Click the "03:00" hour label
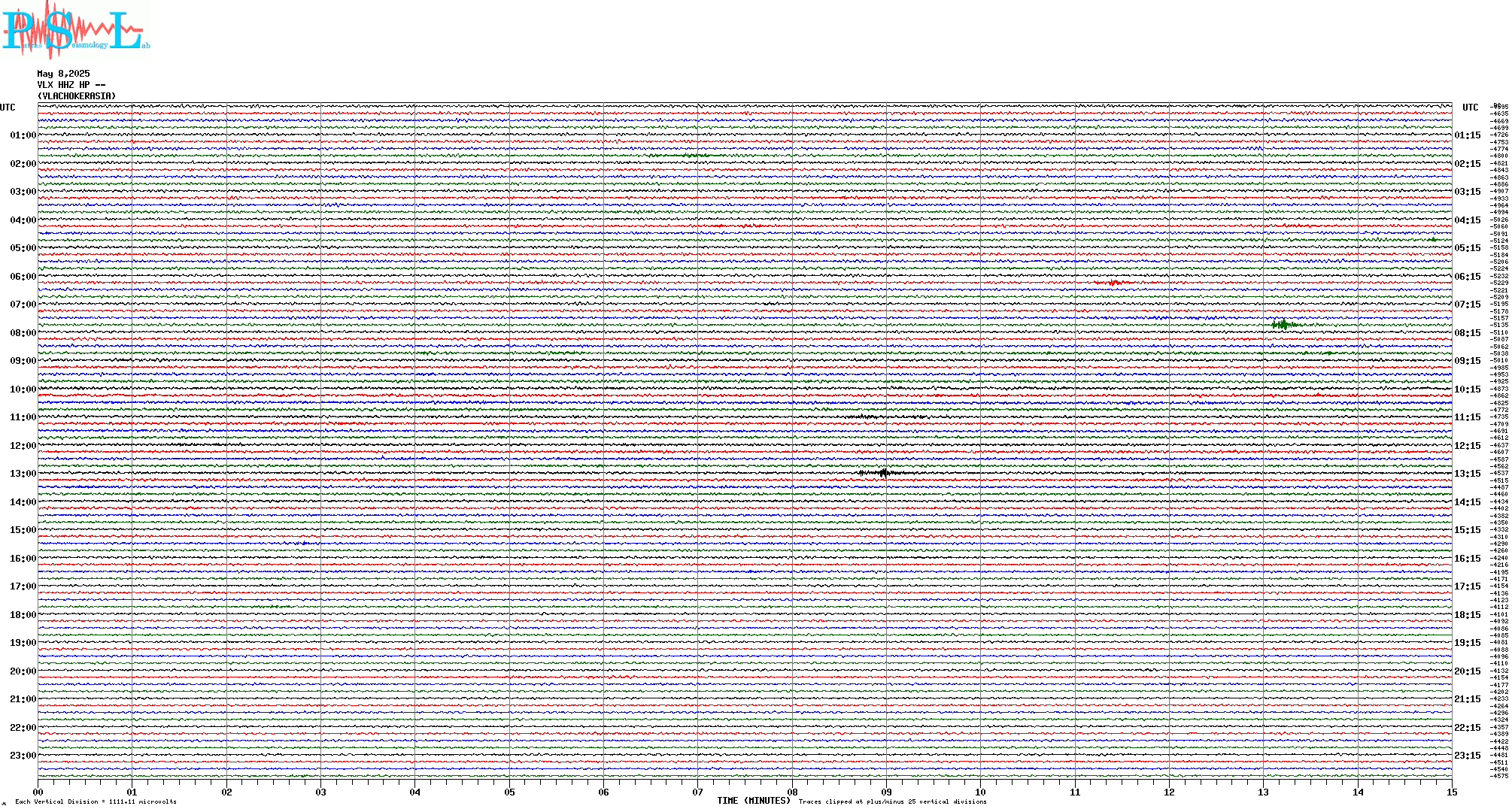 pos(23,192)
